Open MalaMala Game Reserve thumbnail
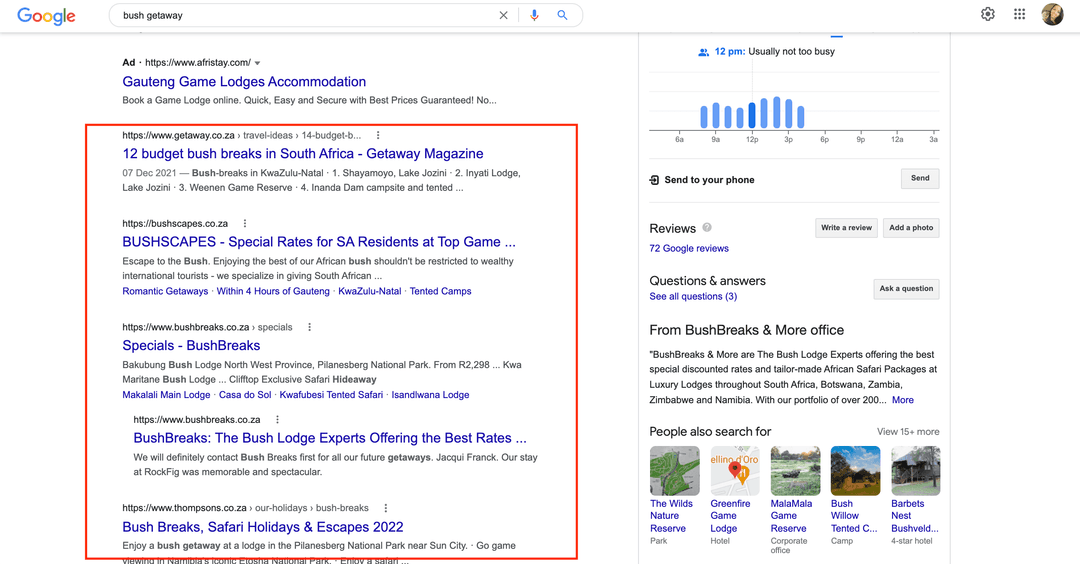Image resolution: width=1080 pixels, height=564 pixels. pyautogui.click(x=796, y=471)
